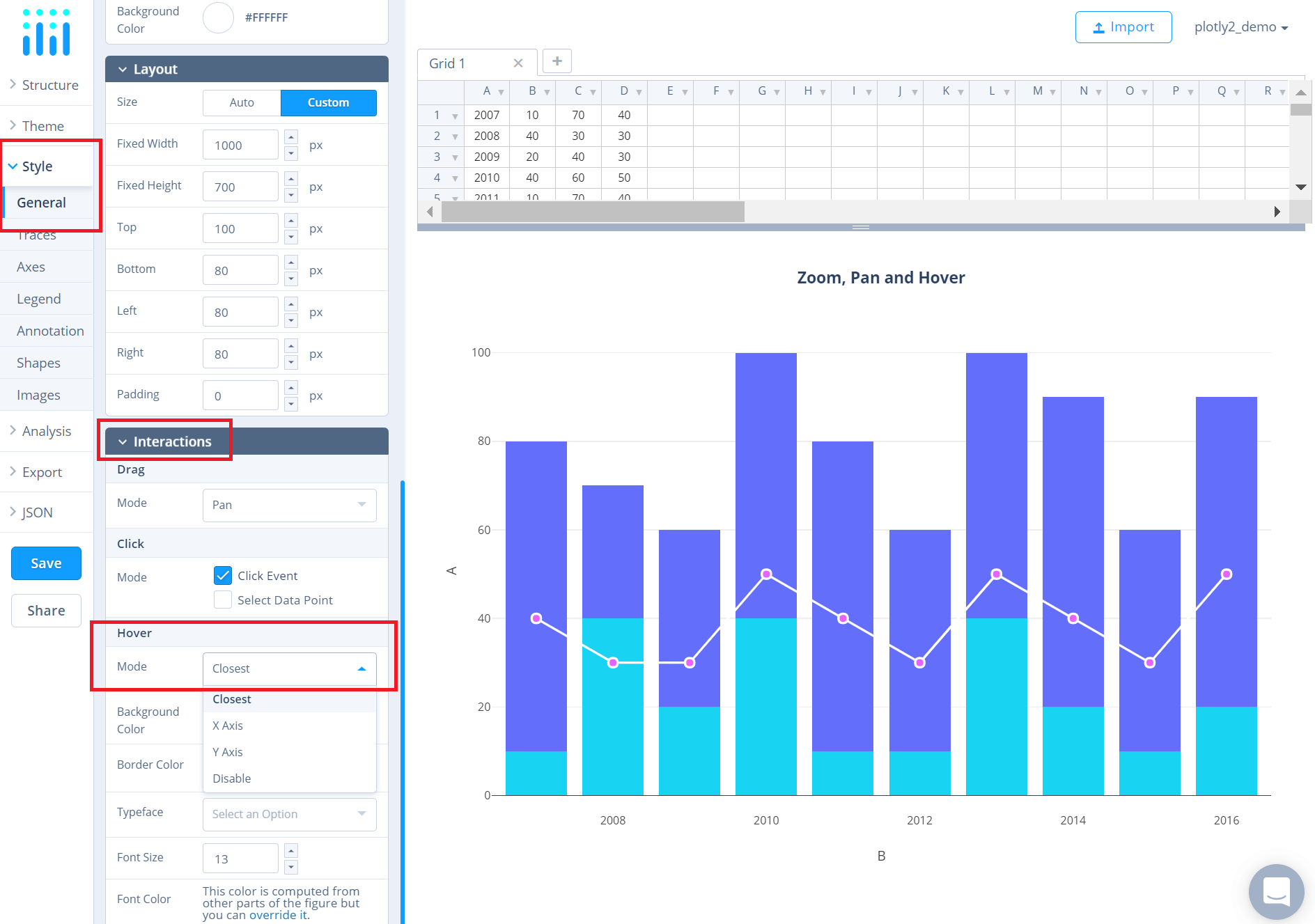Viewport: 1315px width, 924px height.
Task: Decrease the Fixed Height value
Action: (292, 195)
